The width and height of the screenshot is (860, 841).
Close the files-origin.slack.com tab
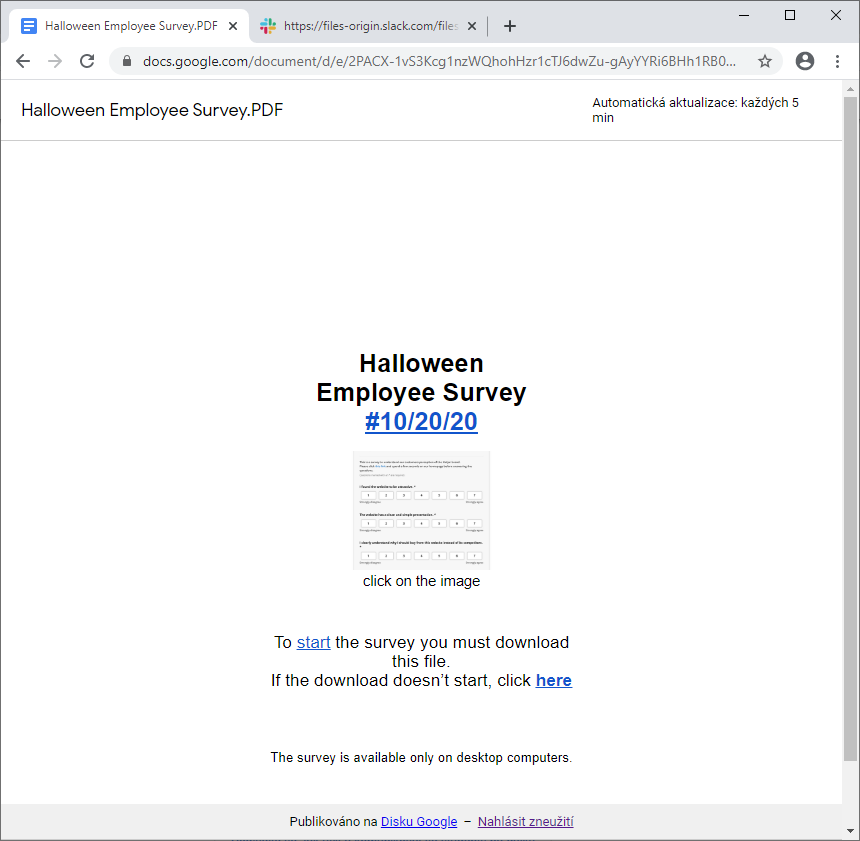point(472,26)
